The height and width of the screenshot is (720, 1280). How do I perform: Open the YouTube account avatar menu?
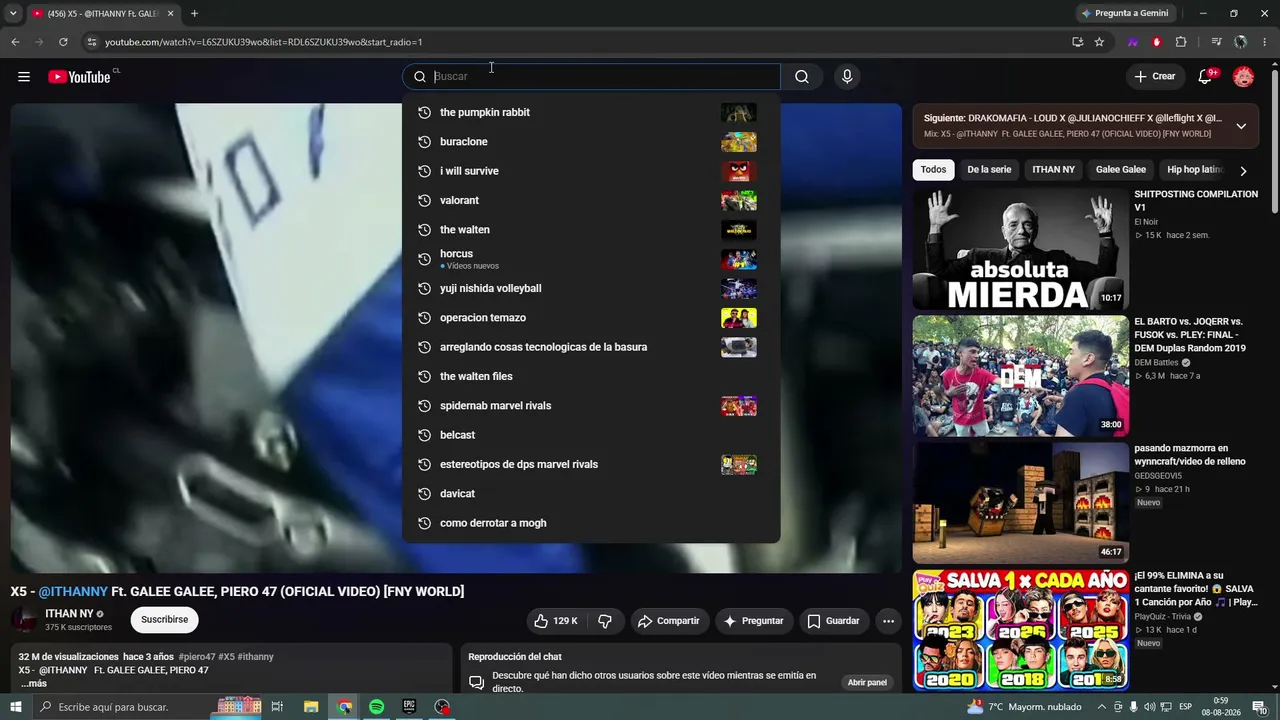click(1243, 77)
